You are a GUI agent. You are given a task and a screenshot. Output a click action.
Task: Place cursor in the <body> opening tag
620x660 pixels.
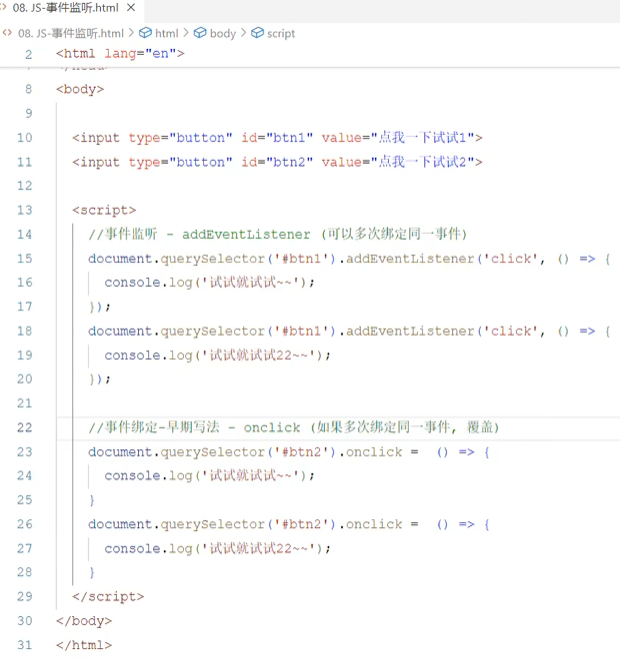[x=80, y=89]
